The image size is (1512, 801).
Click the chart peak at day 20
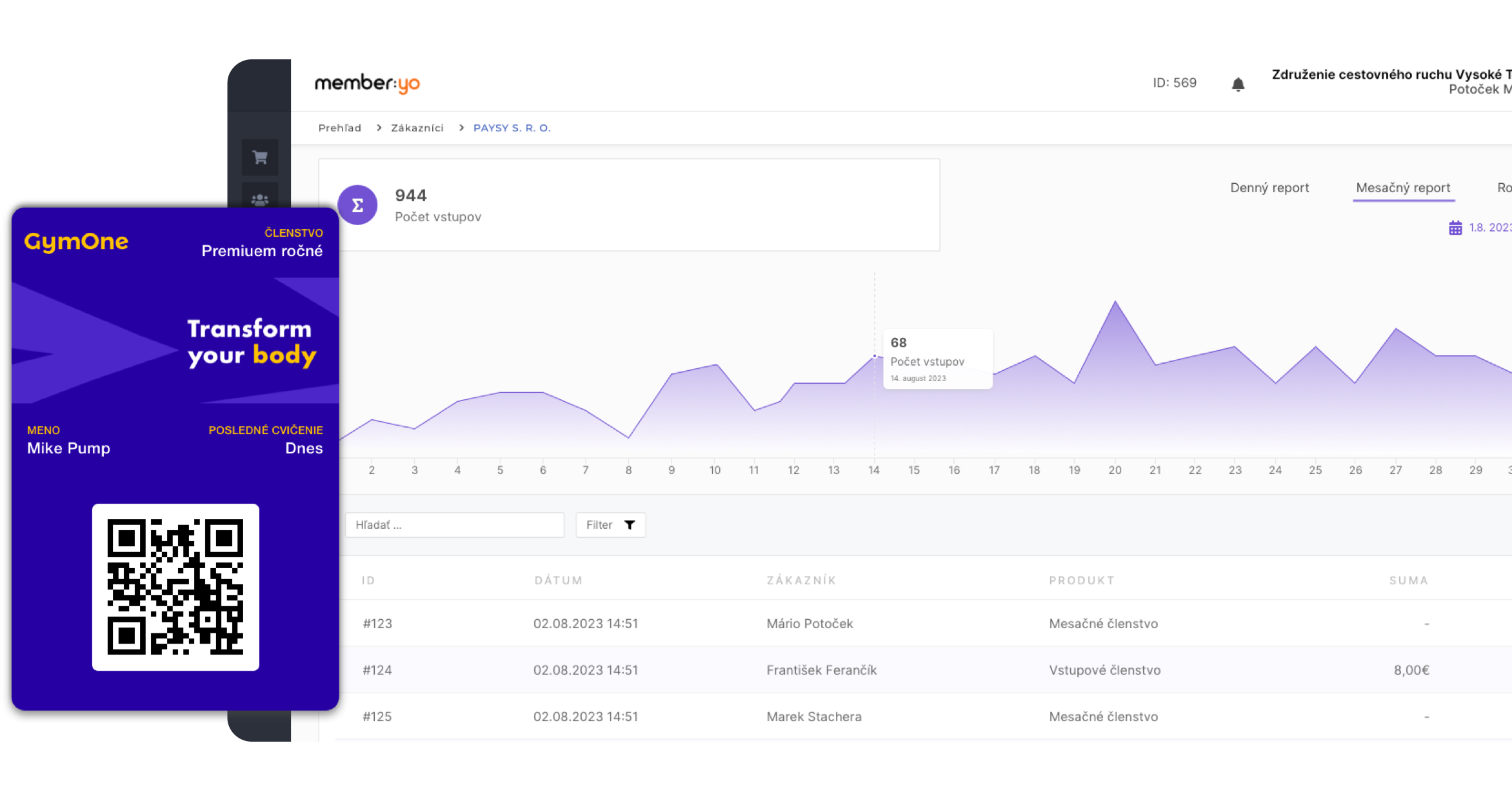tap(1115, 302)
